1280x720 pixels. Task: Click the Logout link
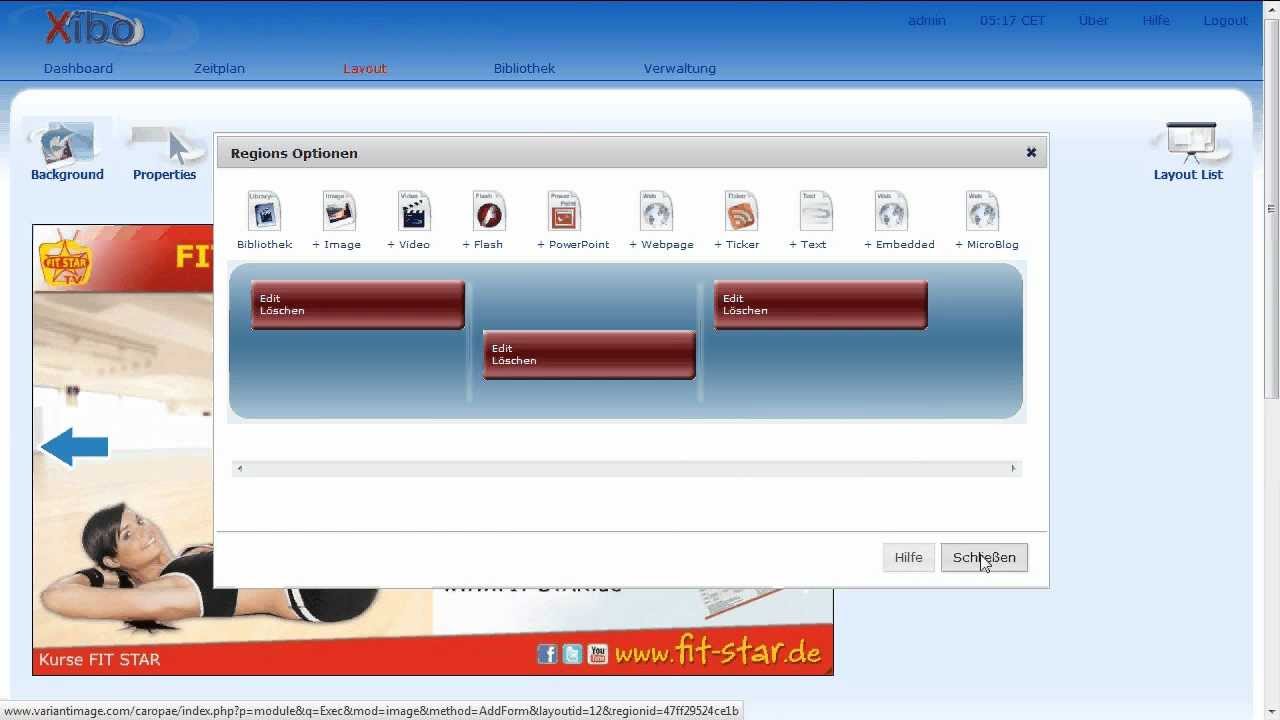click(x=1225, y=21)
